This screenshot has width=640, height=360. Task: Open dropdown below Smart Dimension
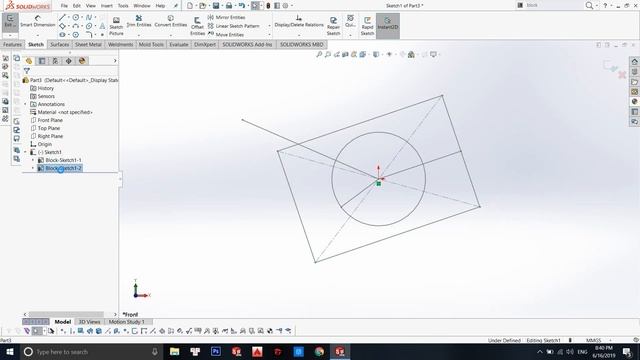point(38,36)
